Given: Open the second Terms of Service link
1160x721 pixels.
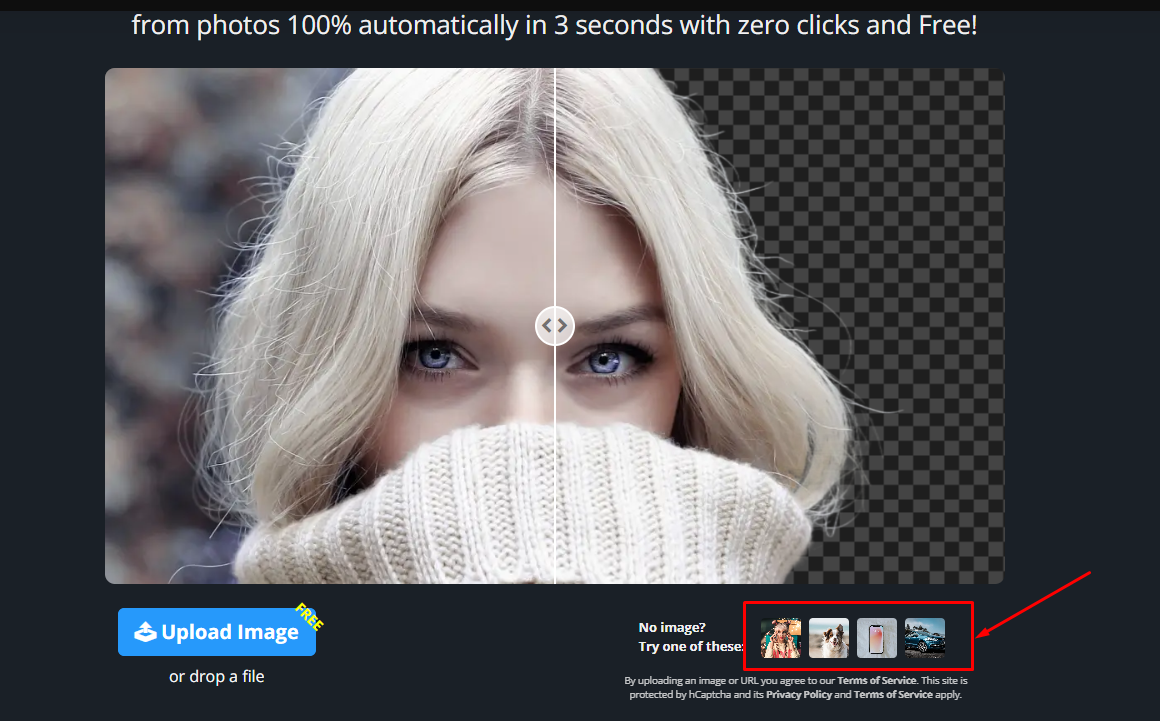Looking at the screenshot, I should point(892,693).
